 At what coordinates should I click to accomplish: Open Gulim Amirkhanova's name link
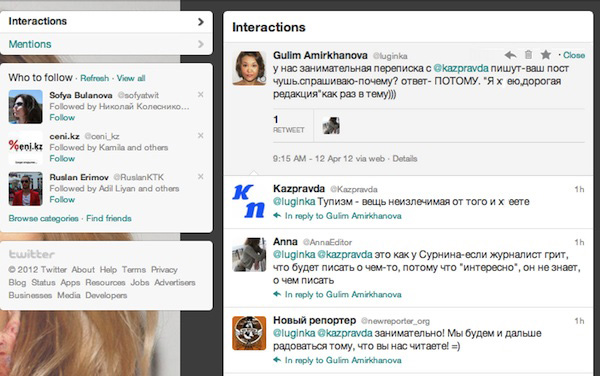coord(320,55)
